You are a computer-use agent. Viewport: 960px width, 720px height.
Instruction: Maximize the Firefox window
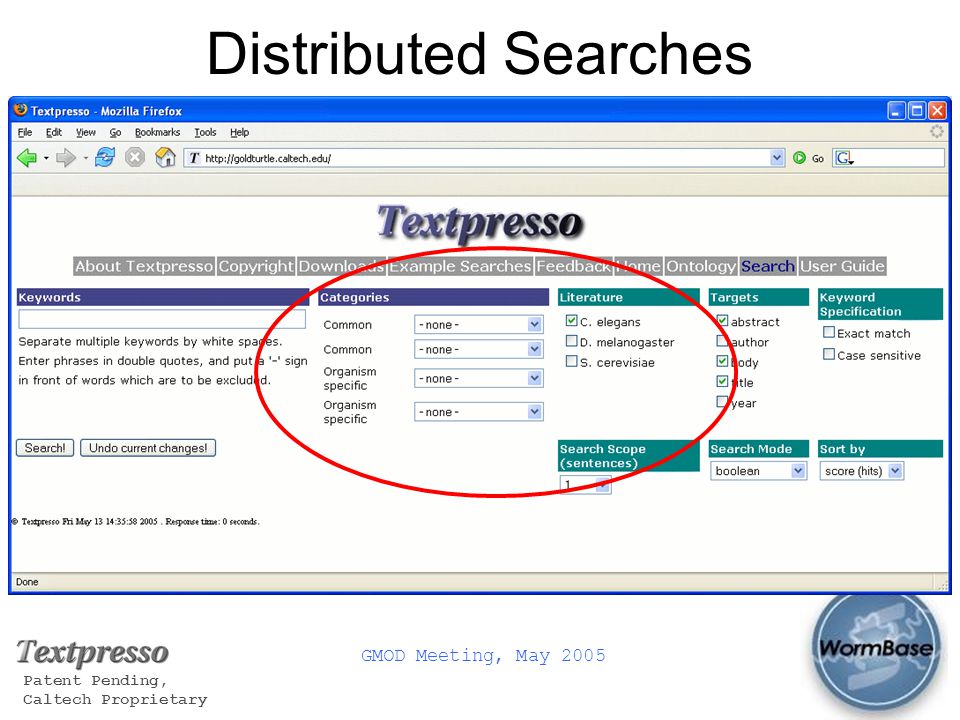(x=917, y=111)
